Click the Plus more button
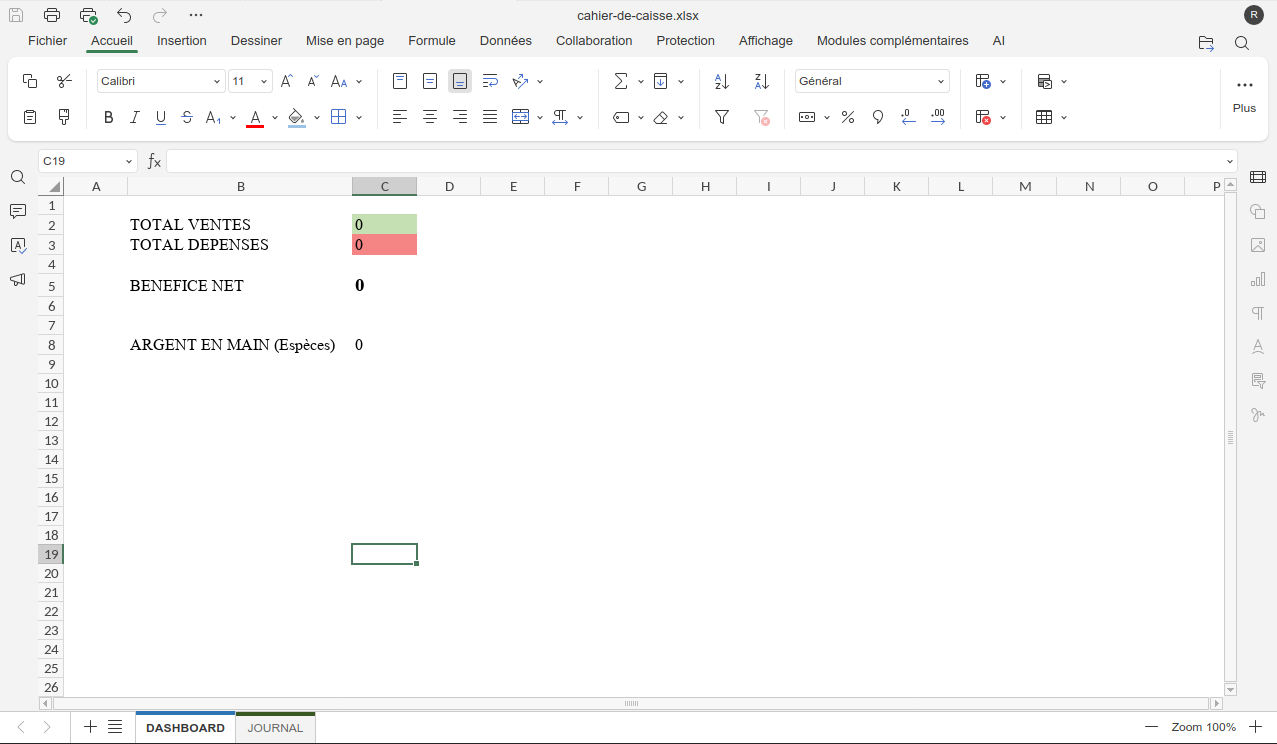The height and width of the screenshot is (744, 1277). point(1244,96)
